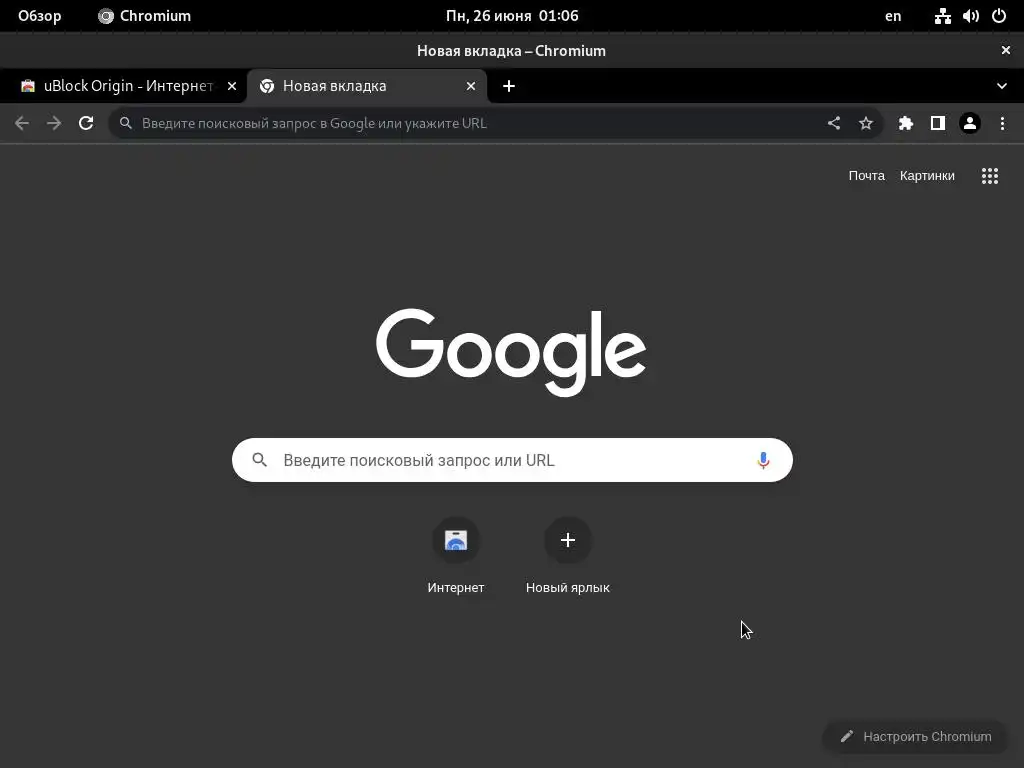This screenshot has height=768, width=1024.
Task: Click Настроить Chromium button
Action: 915,736
